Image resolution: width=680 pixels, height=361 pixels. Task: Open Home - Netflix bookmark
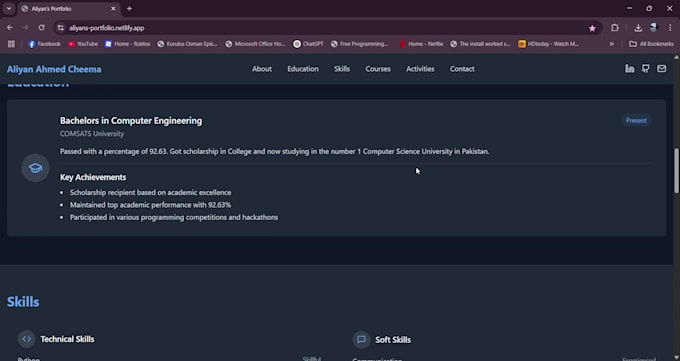[x=421, y=44]
